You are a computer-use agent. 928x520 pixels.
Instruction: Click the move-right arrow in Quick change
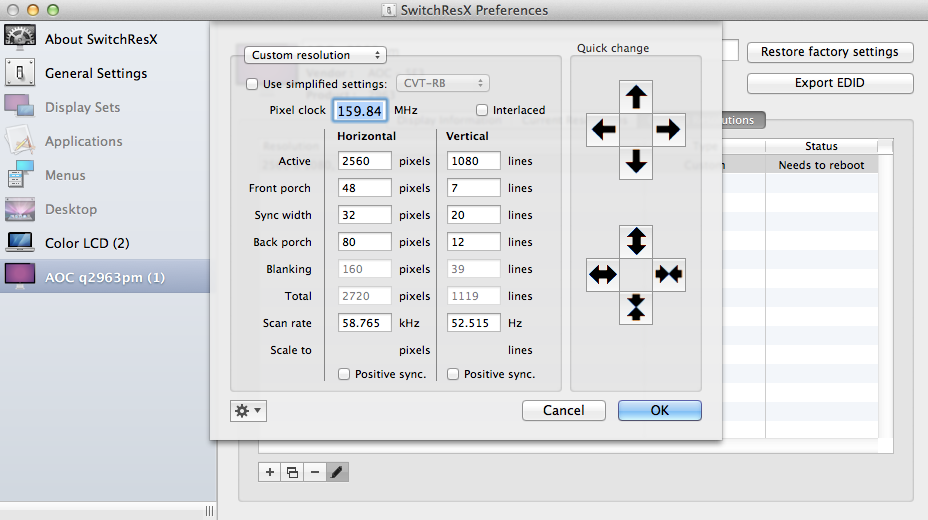pyautogui.click(x=669, y=130)
